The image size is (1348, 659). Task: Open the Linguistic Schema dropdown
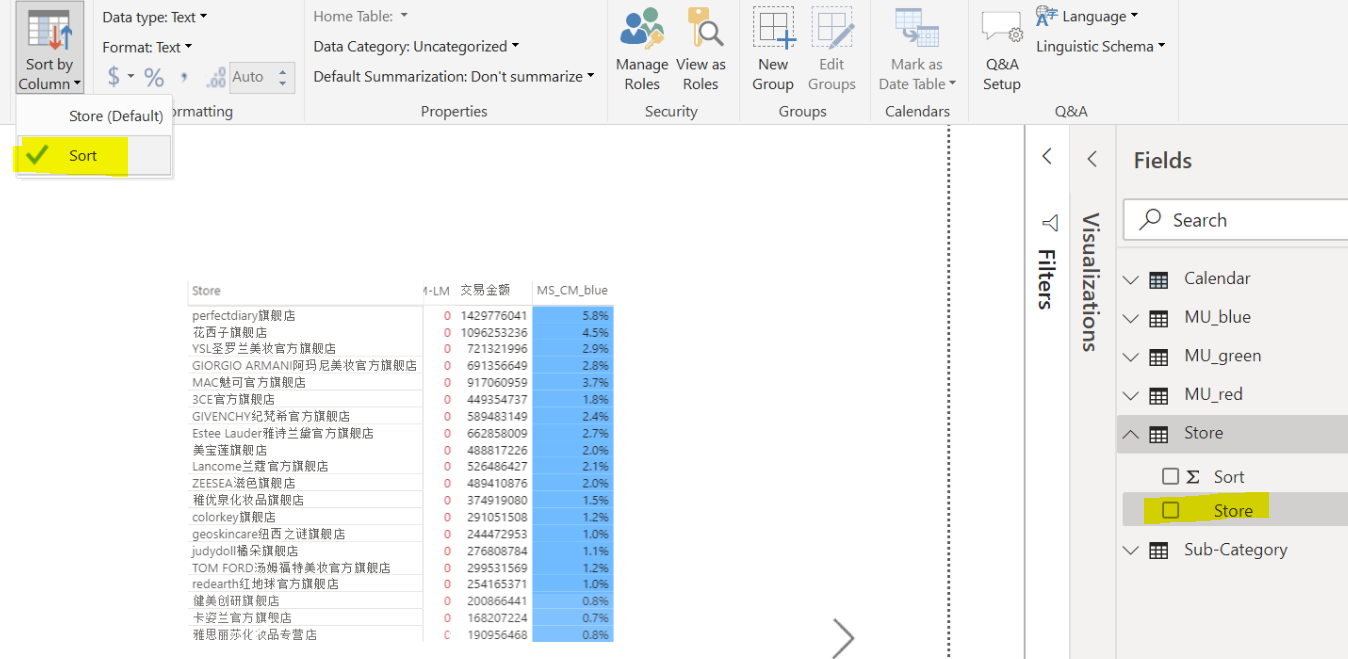[x=1101, y=46]
